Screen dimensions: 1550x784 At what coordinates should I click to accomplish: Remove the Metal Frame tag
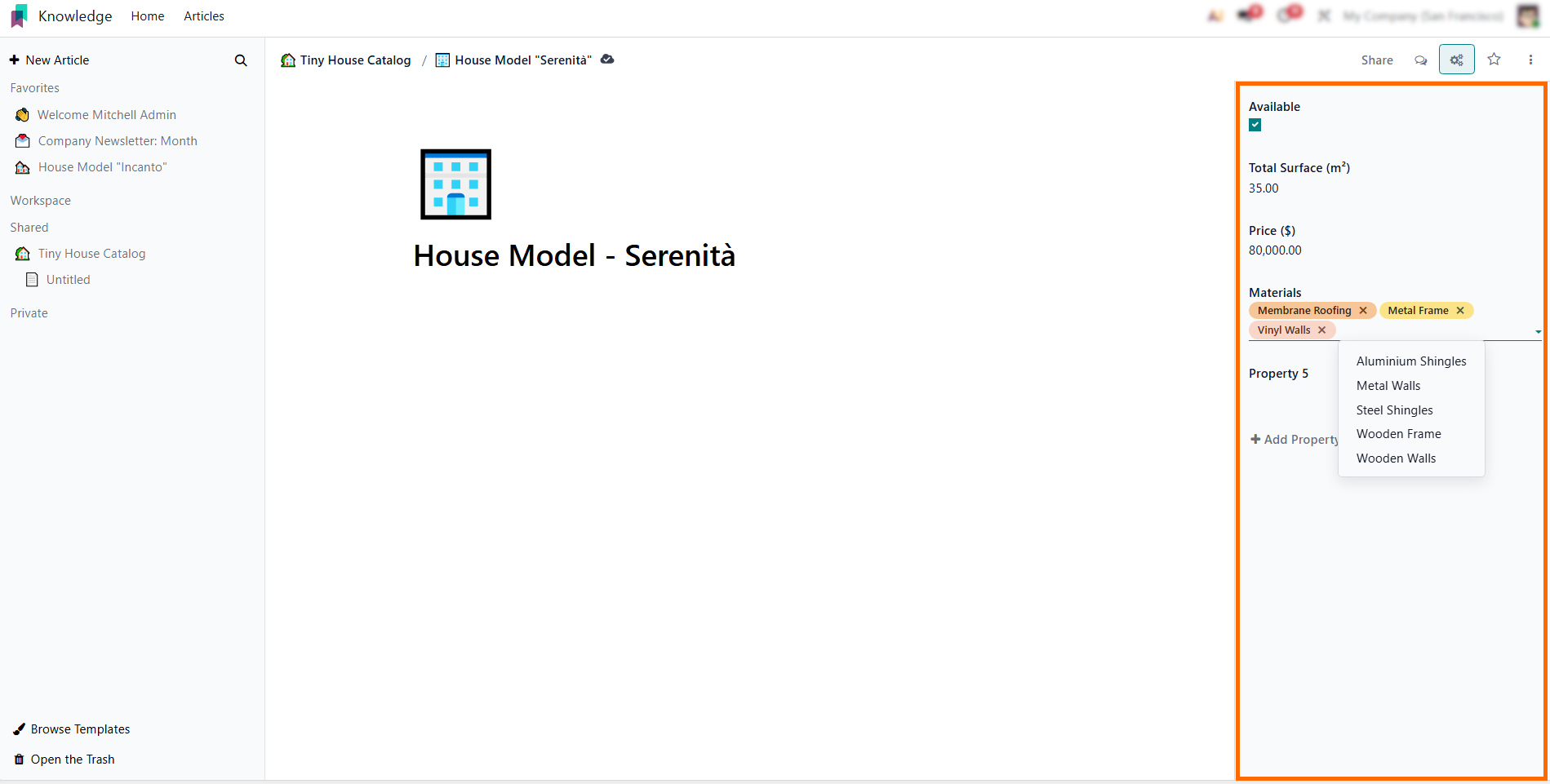[x=1460, y=311]
